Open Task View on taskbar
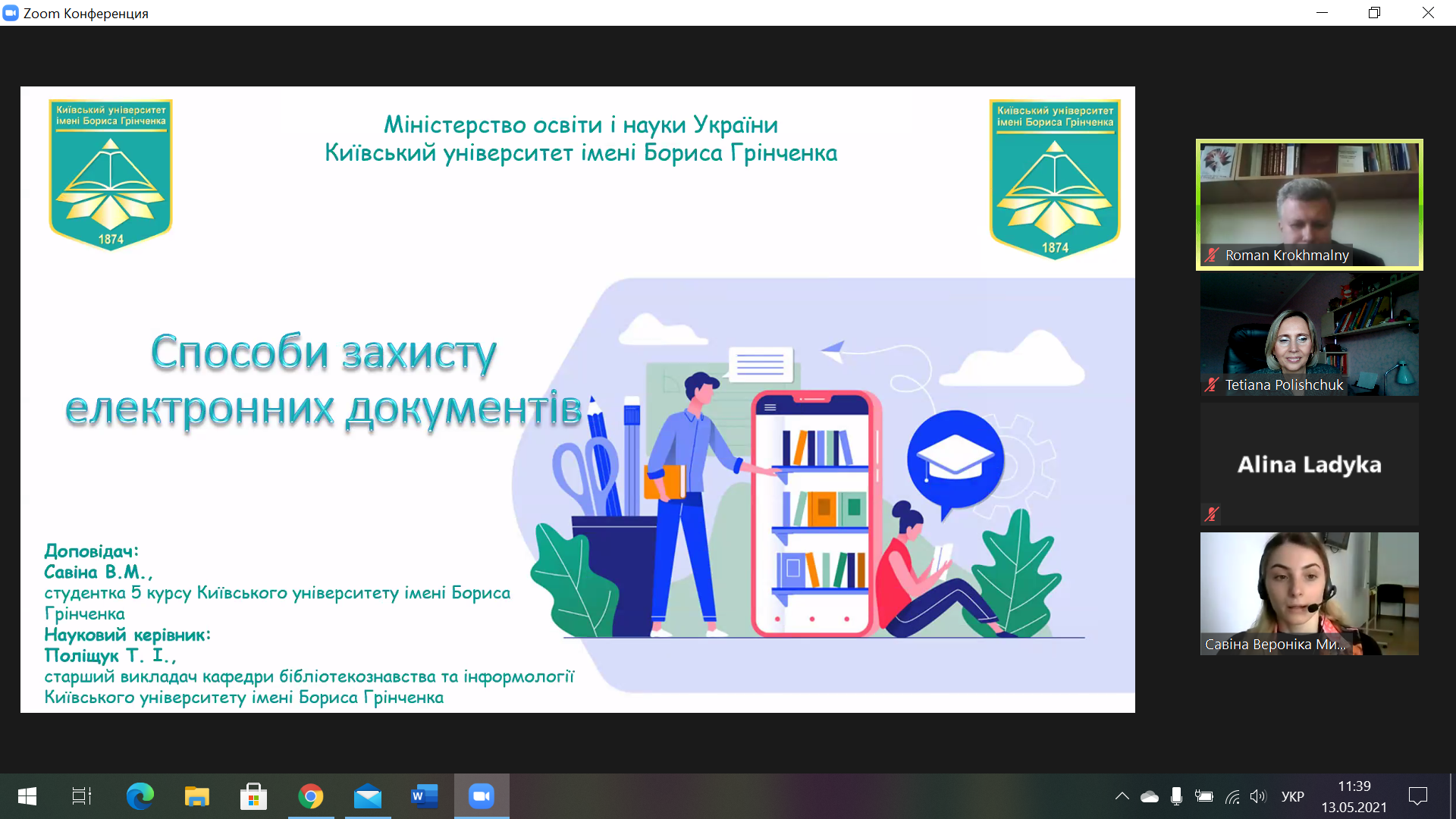The image size is (1456, 819). (82, 796)
